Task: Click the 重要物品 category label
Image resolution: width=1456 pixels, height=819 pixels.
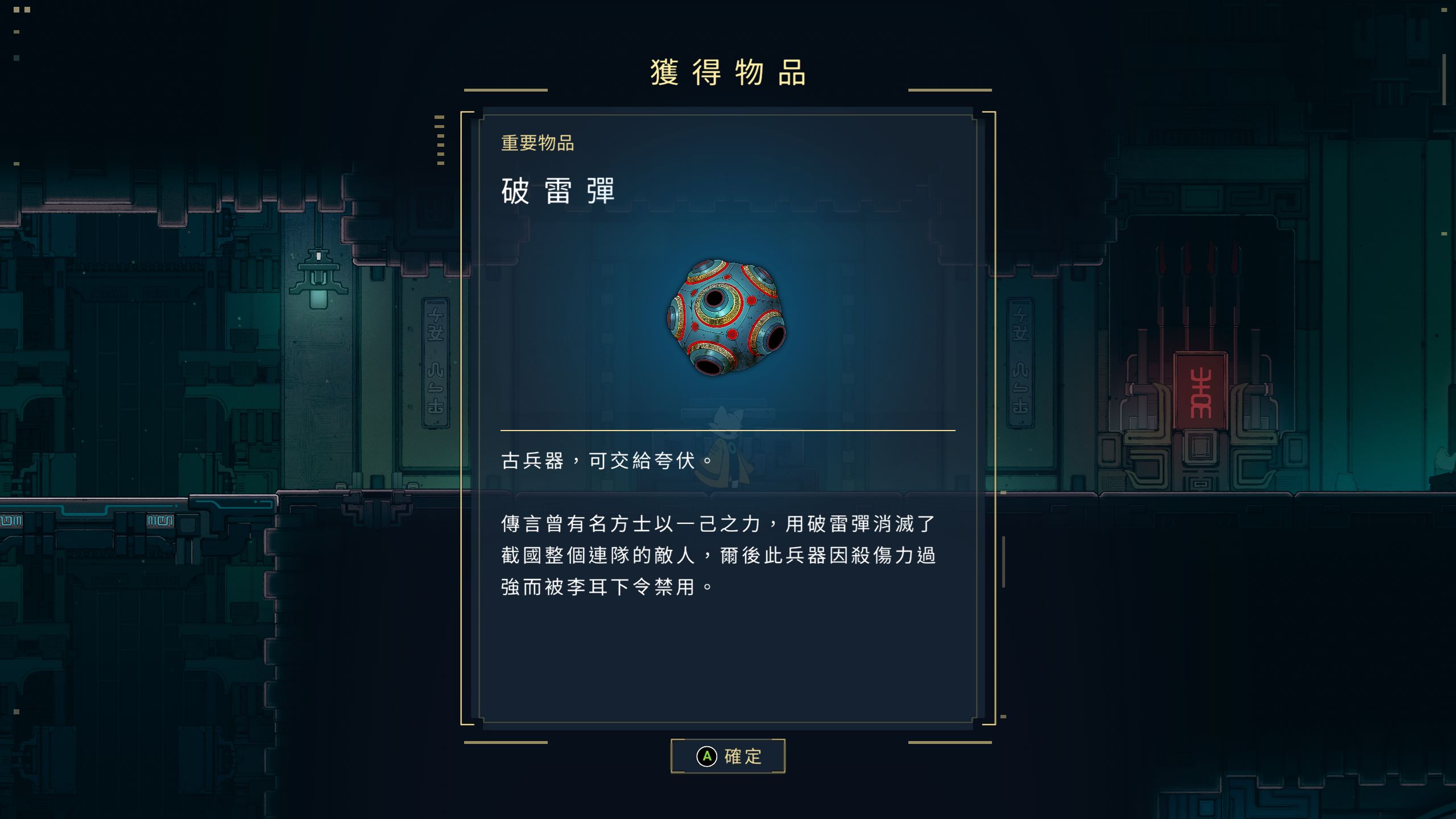Action: [537, 143]
